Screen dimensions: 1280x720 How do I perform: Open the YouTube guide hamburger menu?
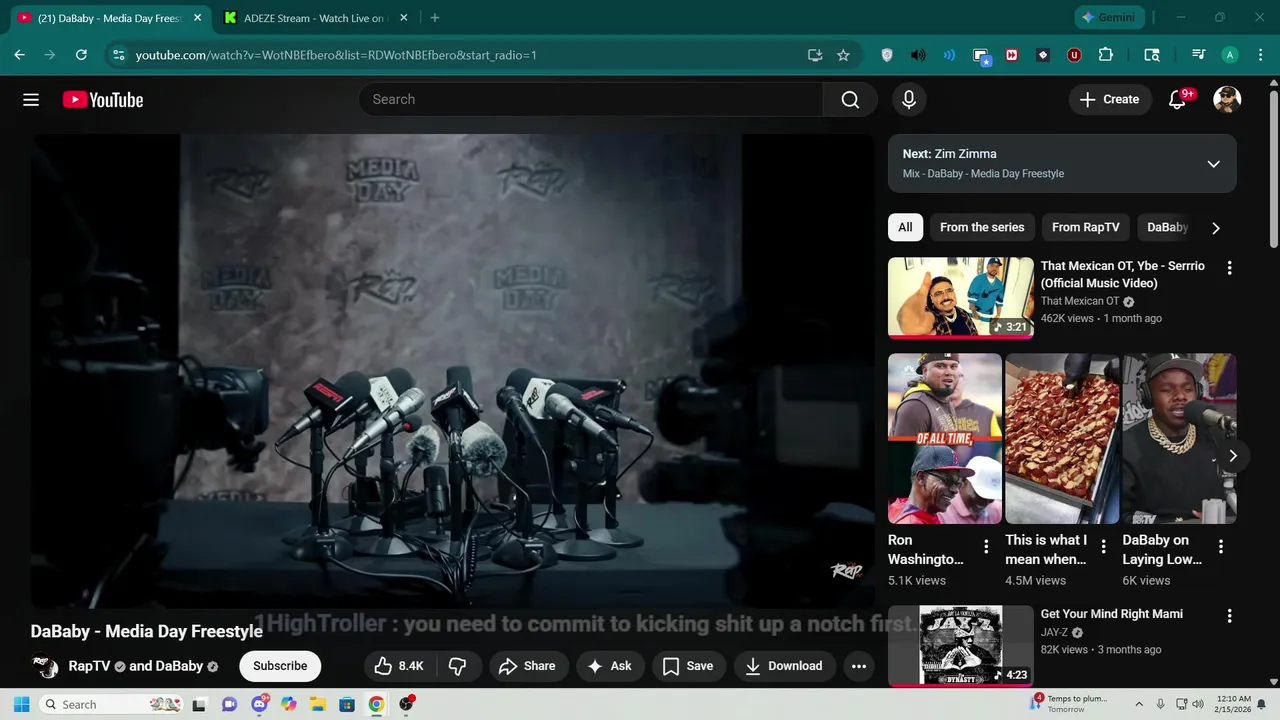click(x=31, y=100)
